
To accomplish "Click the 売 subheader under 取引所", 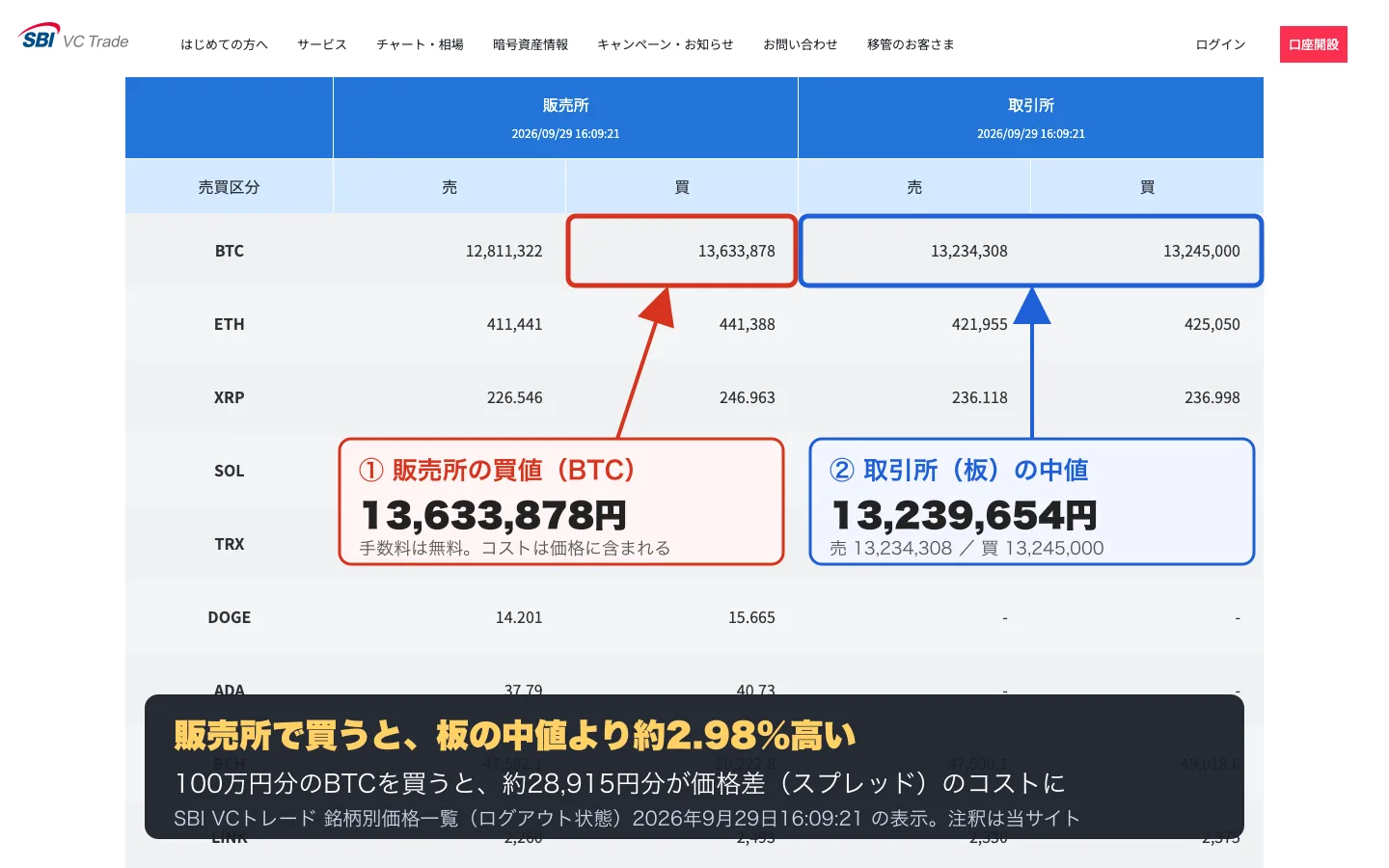I will (914, 187).
